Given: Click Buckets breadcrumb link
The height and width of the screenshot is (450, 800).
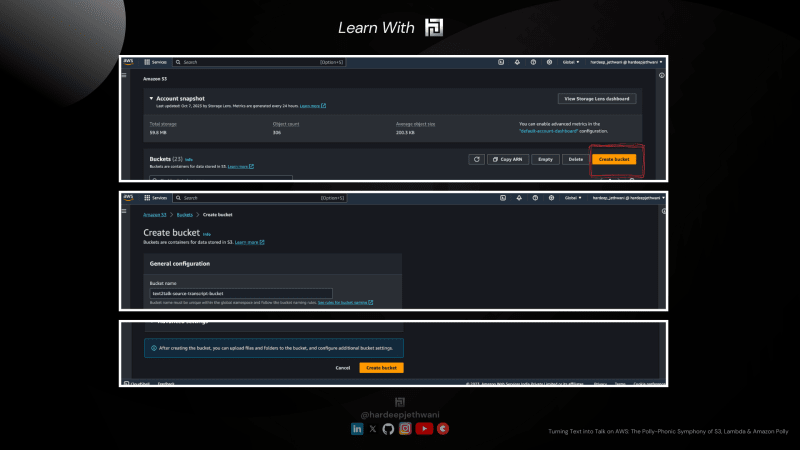Looking at the screenshot, I should pyautogui.click(x=185, y=215).
